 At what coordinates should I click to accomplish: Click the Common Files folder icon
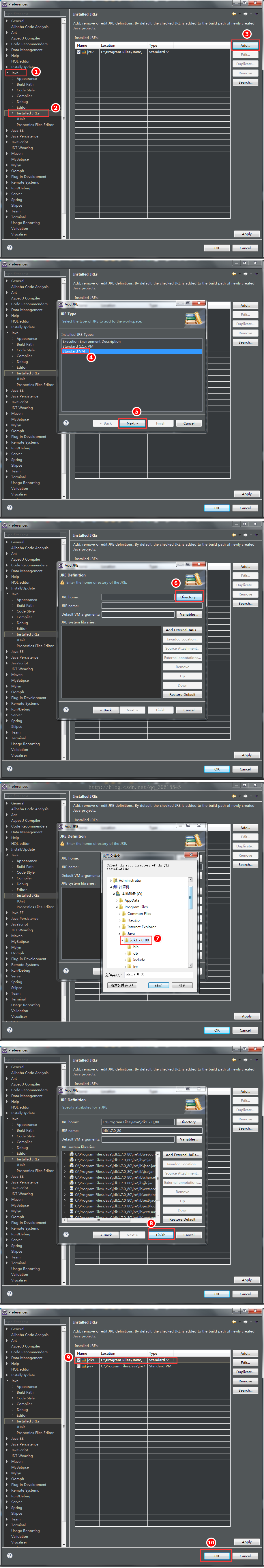124,914
